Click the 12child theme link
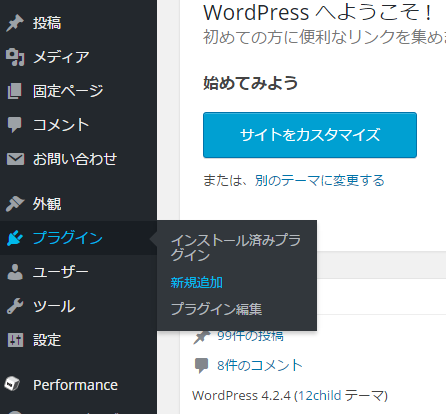446x414 pixels. coord(319,395)
